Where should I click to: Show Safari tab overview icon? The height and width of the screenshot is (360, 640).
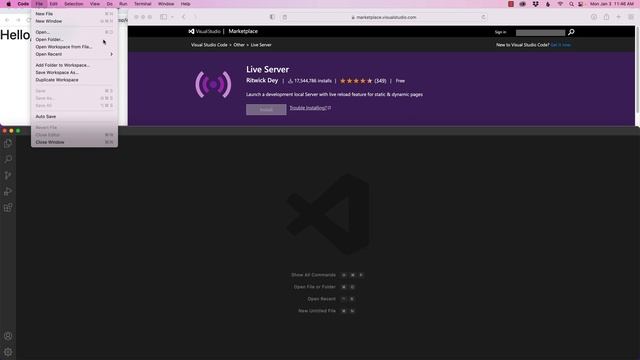click(631, 17)
